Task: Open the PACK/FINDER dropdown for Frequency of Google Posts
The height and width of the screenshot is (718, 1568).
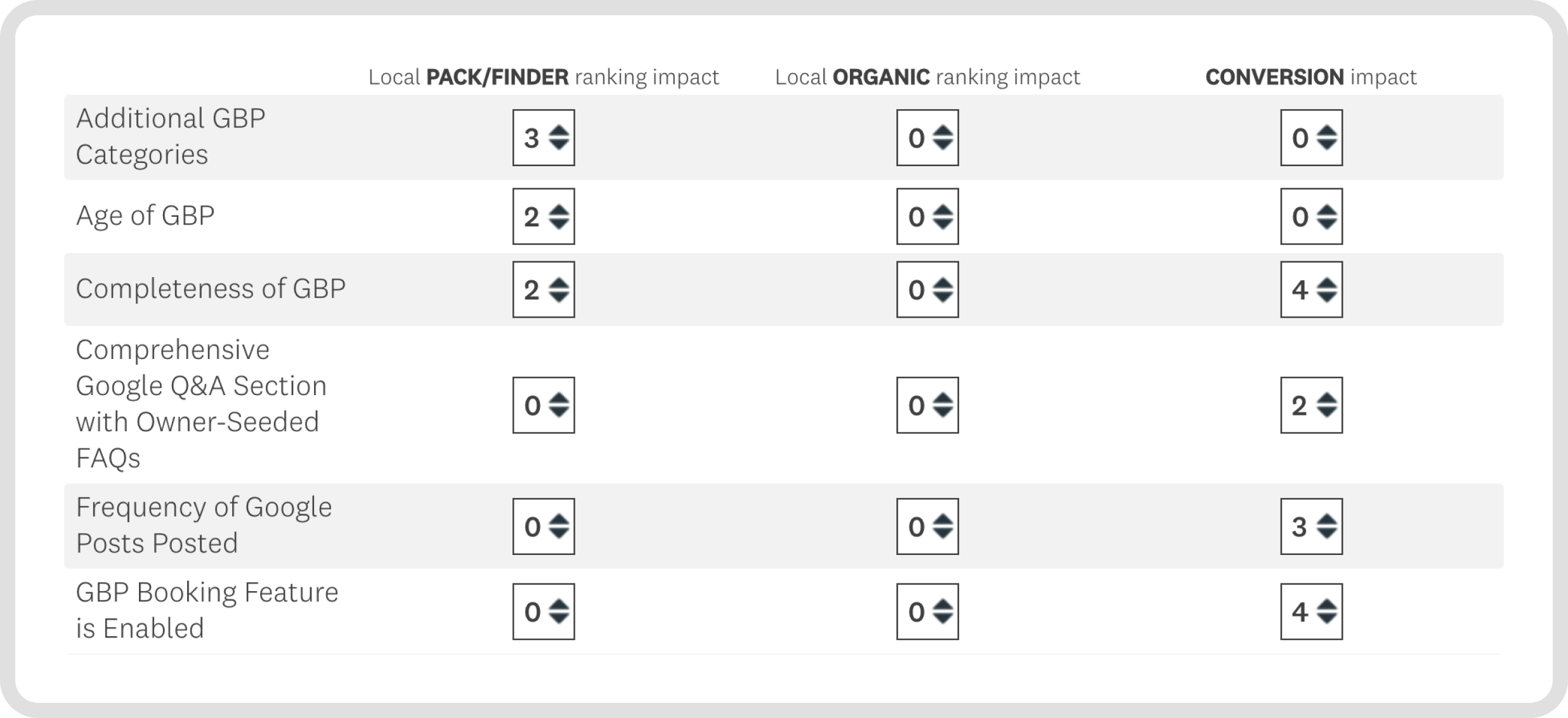Action: (x=544, y=526)
